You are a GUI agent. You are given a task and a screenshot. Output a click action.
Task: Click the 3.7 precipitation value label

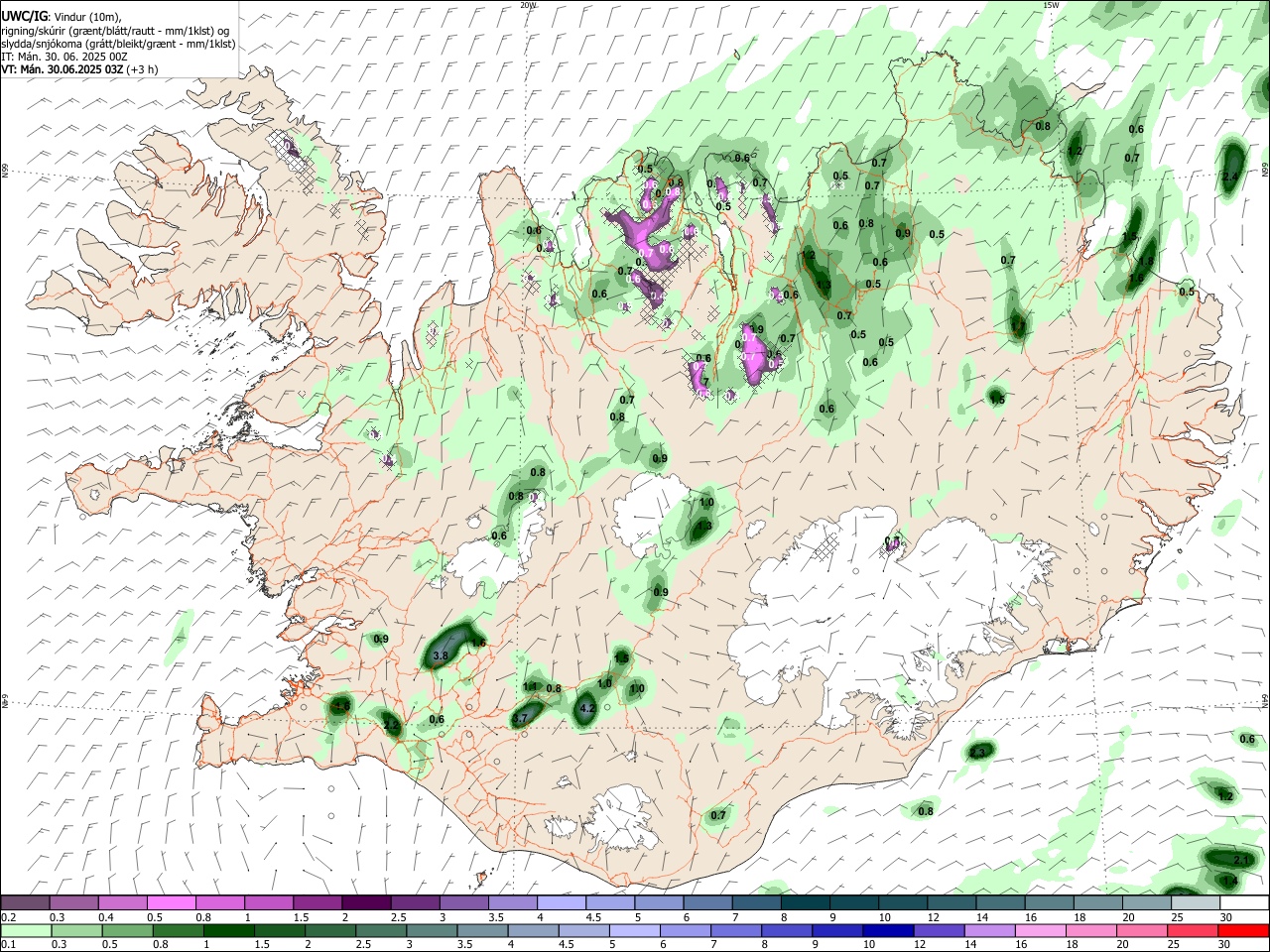519,718
